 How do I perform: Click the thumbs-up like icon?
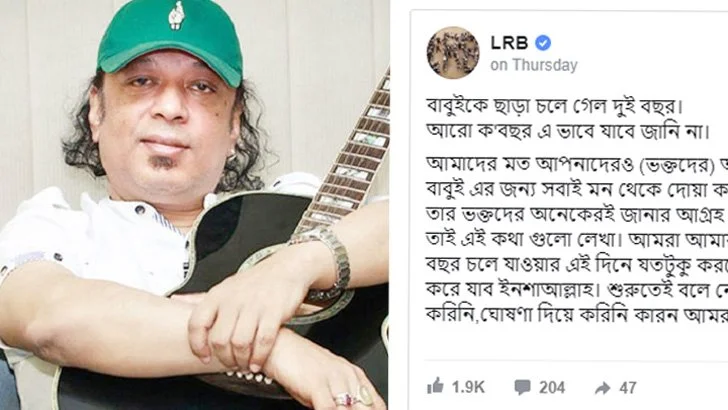[436, 385]
